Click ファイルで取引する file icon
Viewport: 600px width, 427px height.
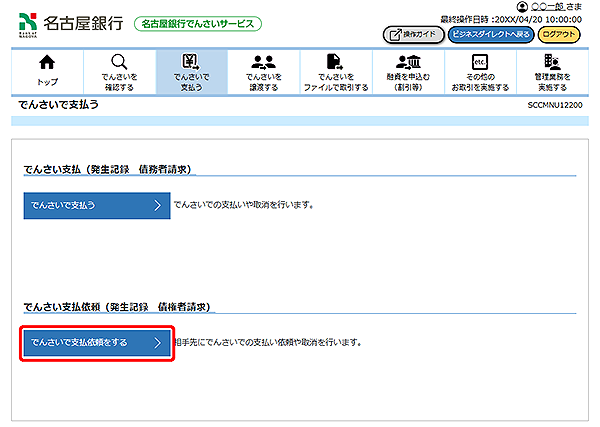pyautogui.click(x=335, y=62)
